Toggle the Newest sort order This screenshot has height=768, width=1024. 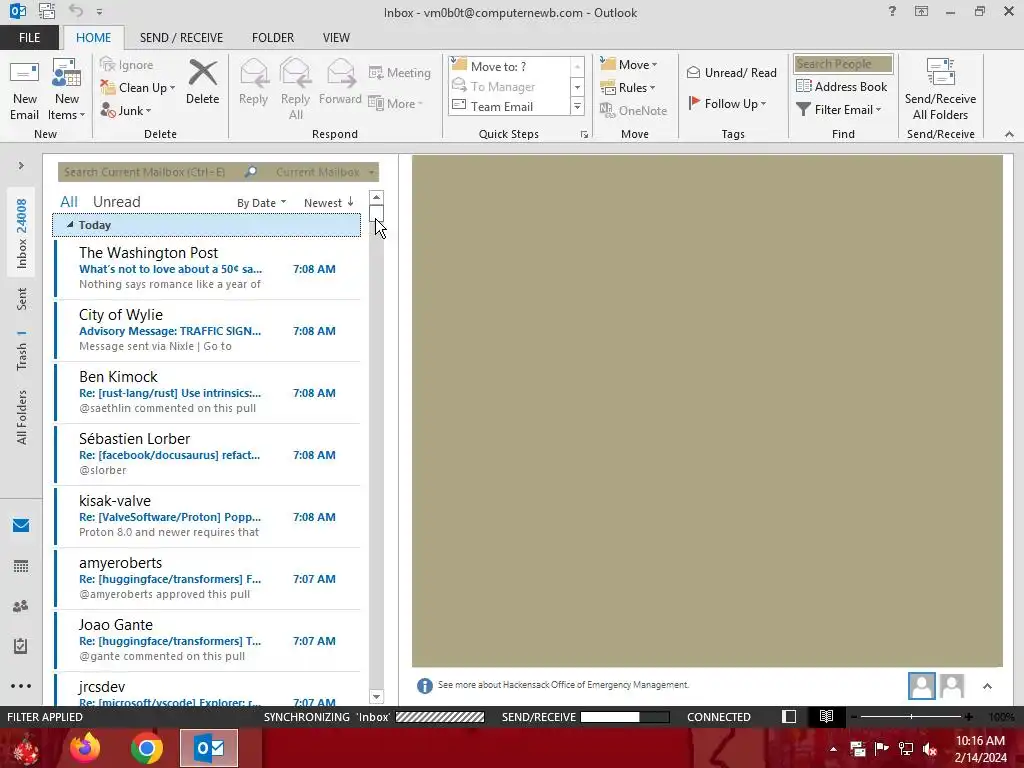pyautogui.click(x=329, y=203)
